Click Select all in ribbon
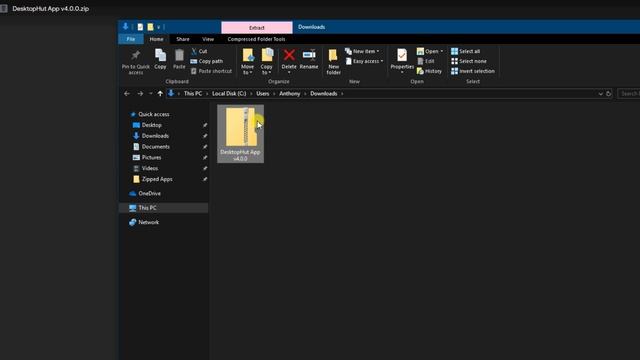Screen dimensions: 640x360 point(465,51)
